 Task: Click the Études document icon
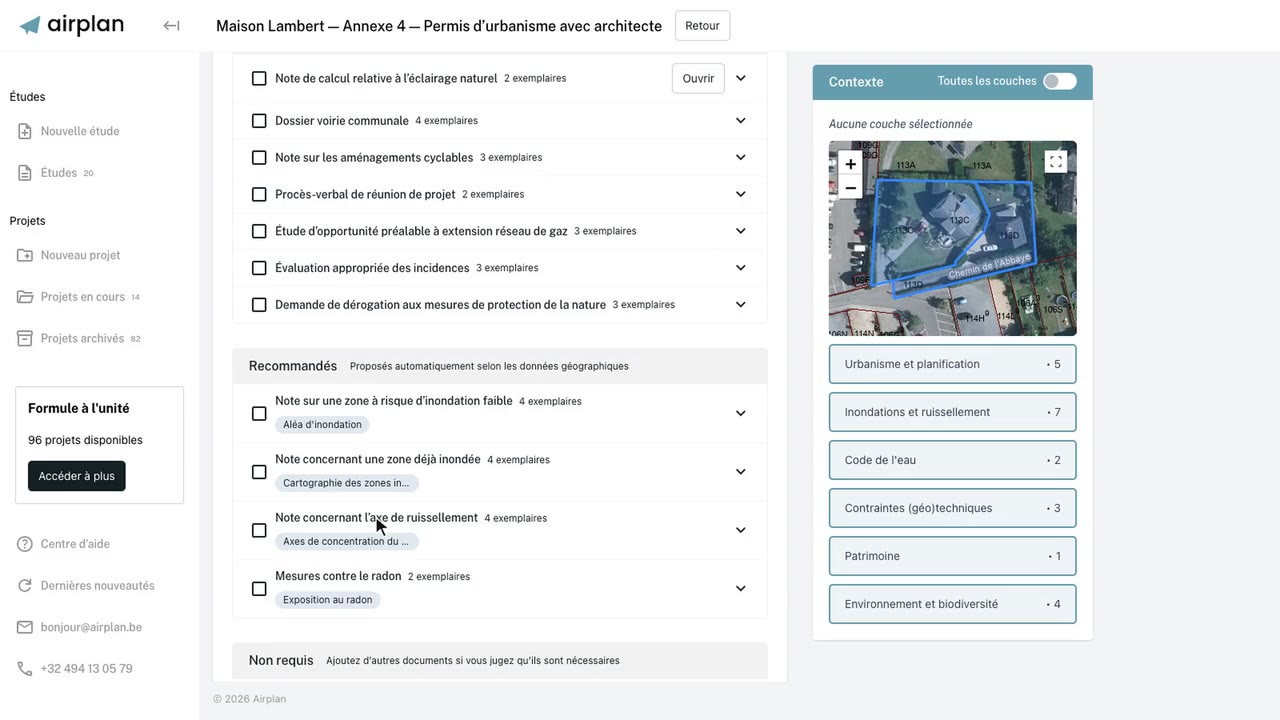click(x=25, y=173)
